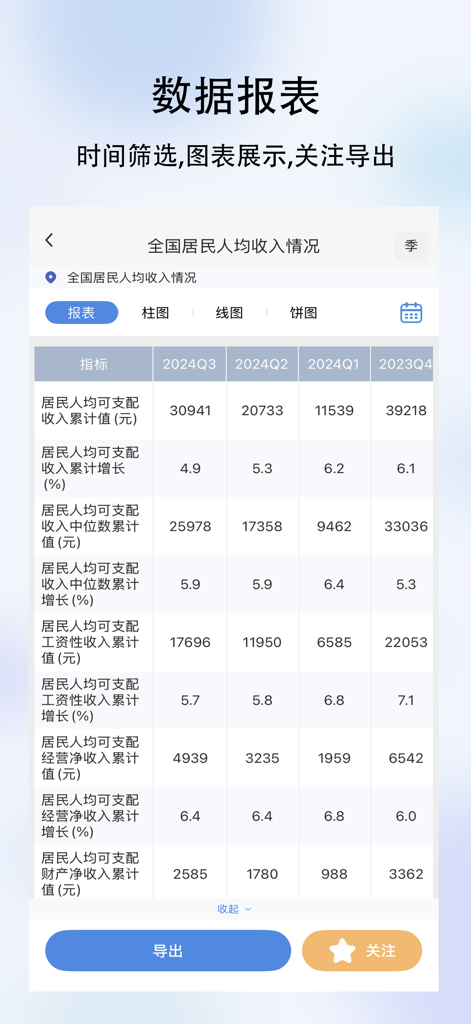Click the cell value 22053
Viewport: 471px width, 1024px height.
(406, 642)
